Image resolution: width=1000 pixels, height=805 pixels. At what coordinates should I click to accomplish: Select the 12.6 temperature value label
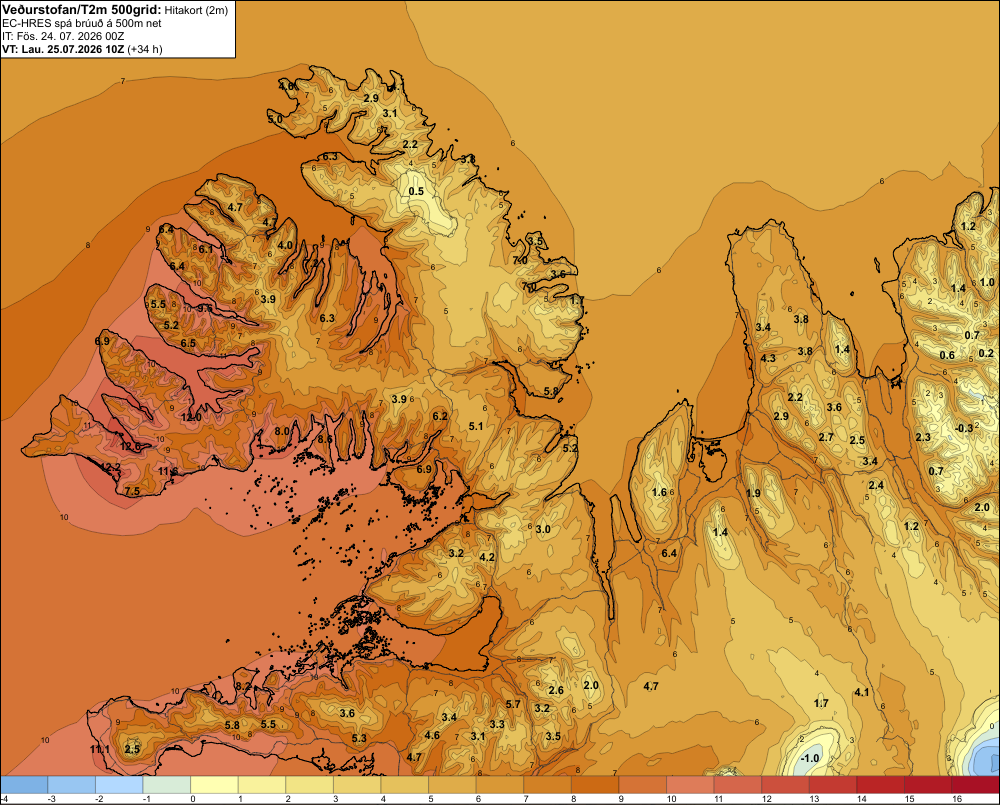coord(130,447)
